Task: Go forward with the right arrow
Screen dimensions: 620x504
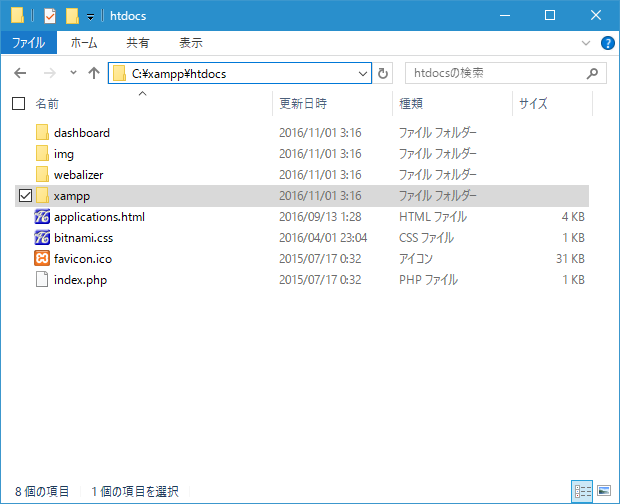Action: pos(49,73)
